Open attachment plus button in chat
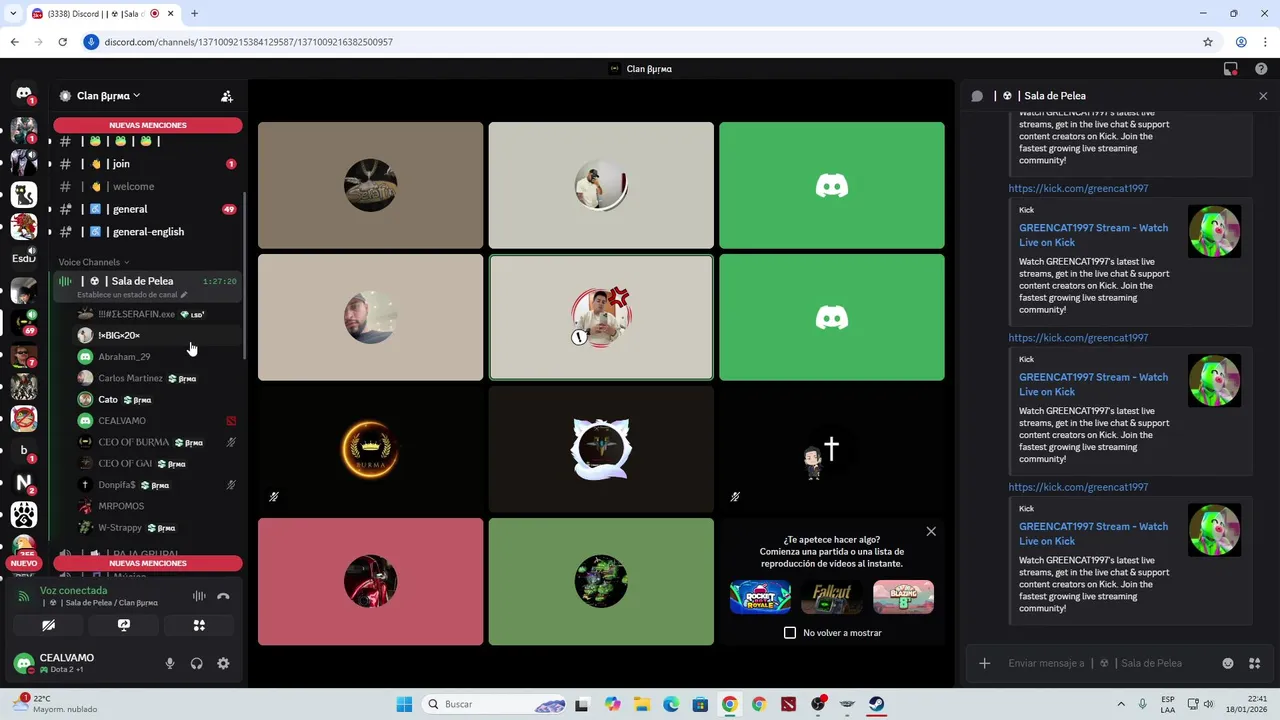Image resolution: width=1280 pixels, height=720 pixels. [984, 663]
